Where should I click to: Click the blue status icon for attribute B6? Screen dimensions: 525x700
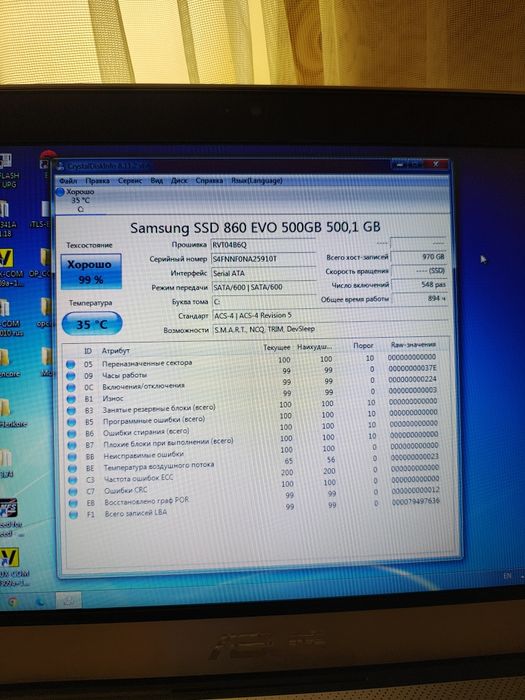coord(71,434)
